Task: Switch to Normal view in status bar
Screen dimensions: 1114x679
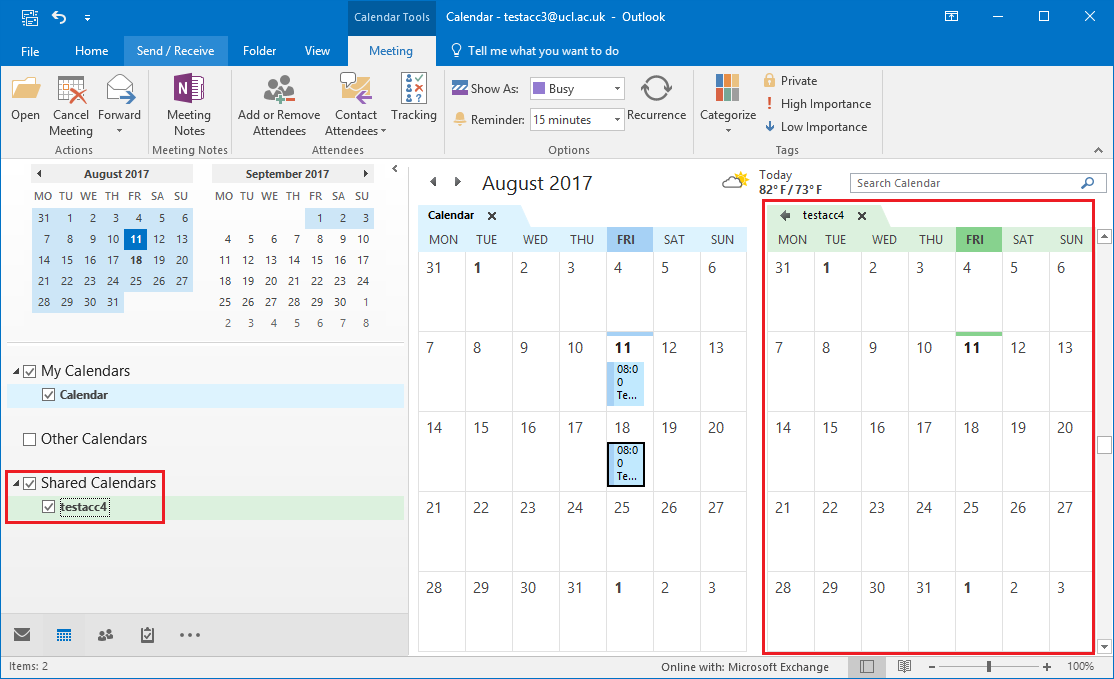Action: click(x=867, y=667)
